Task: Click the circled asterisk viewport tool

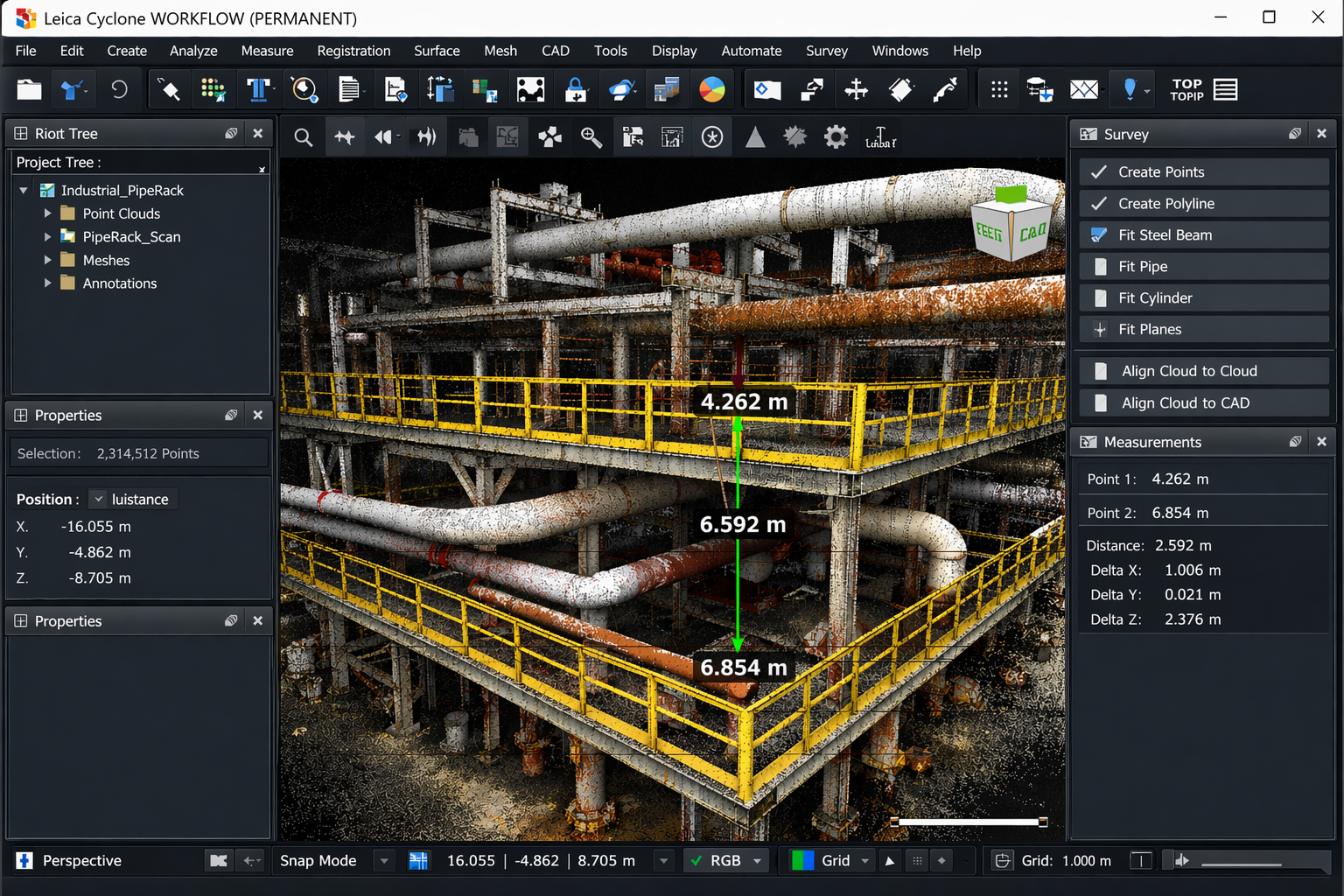Action: coord(712,137)
